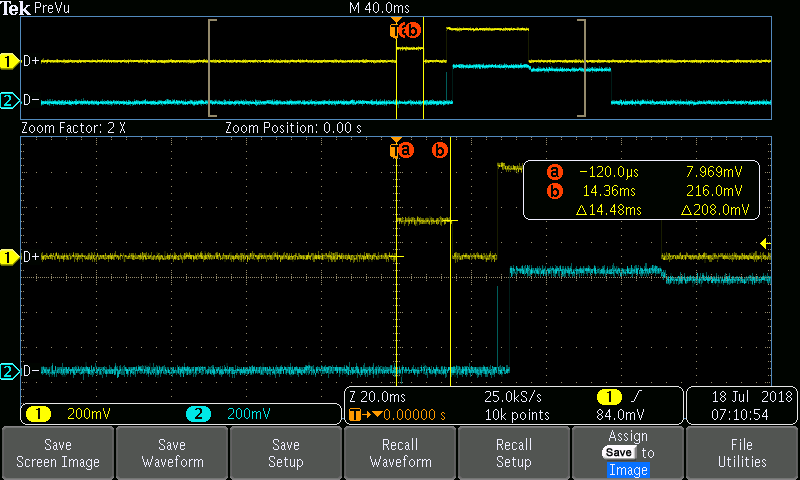
Task: Choose Assign Save to Image button
Action: point(628,453)
